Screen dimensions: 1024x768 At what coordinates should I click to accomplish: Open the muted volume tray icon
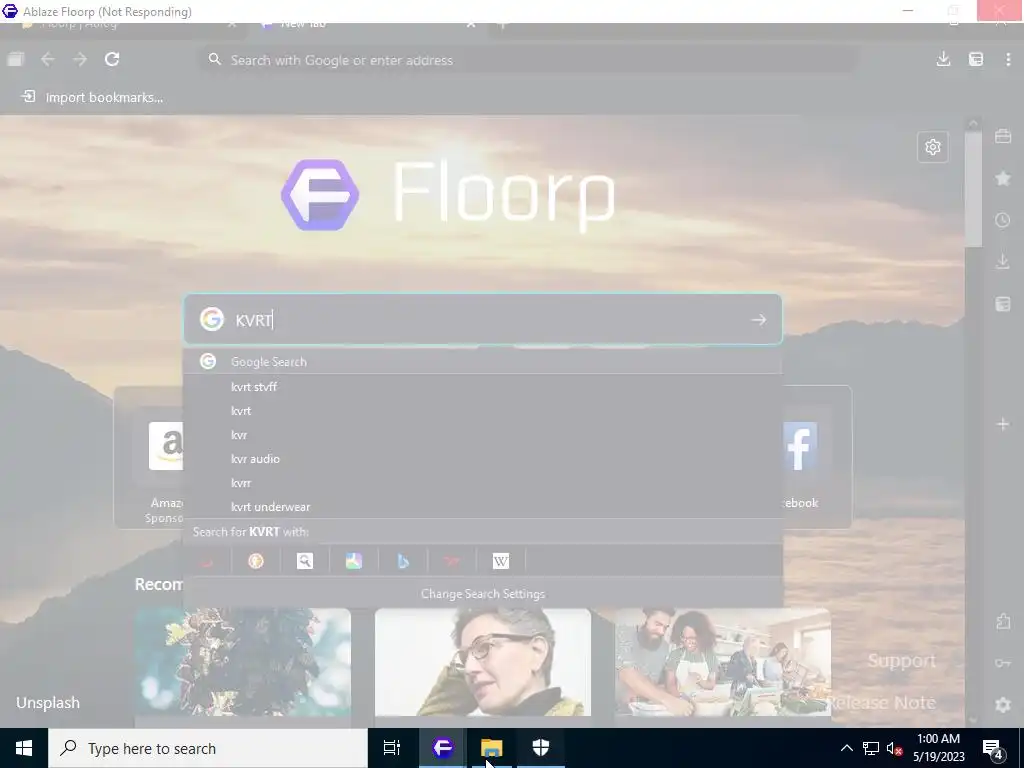click(894, 748)
